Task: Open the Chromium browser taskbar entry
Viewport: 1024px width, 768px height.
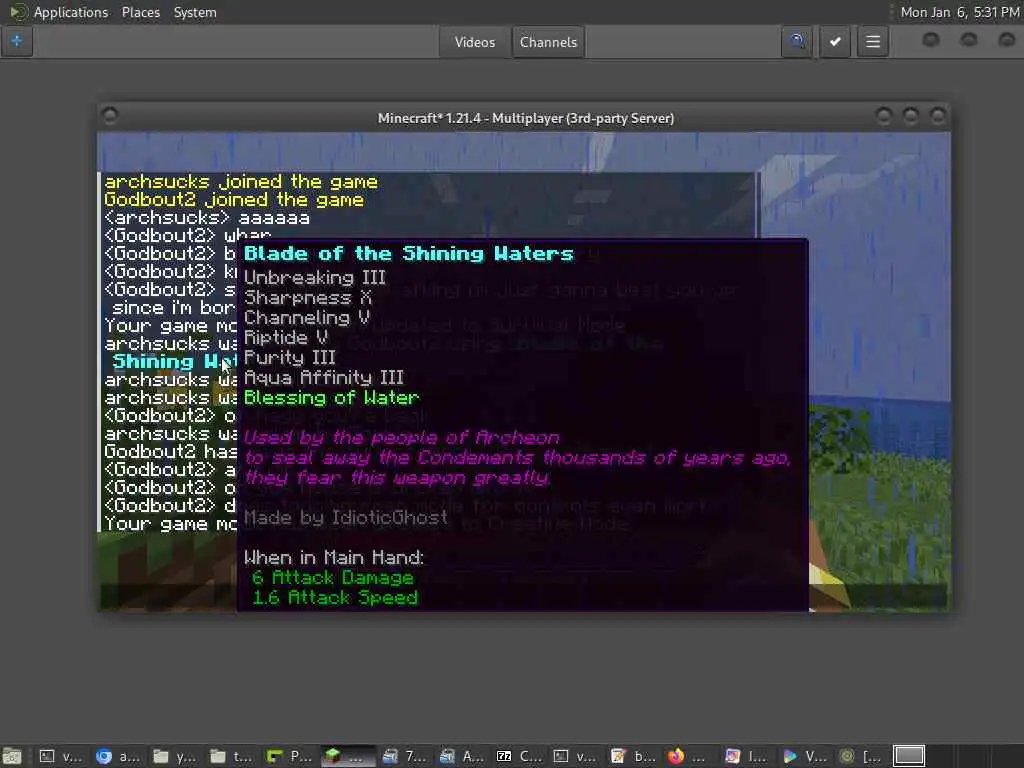Action: [117, 756]
